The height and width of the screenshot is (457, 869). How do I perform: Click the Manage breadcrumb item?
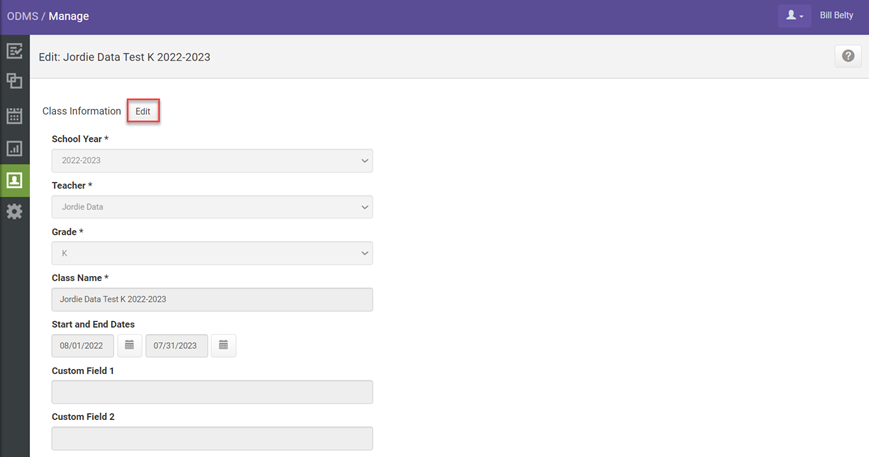coord(69,17)
